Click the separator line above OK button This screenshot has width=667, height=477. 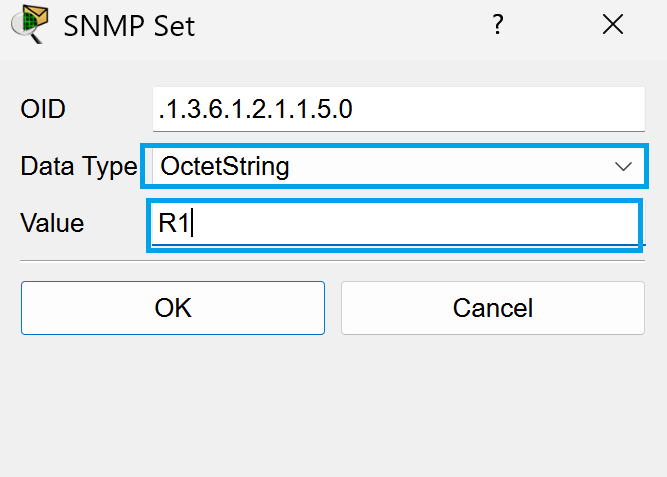click(x=332, y=261)
